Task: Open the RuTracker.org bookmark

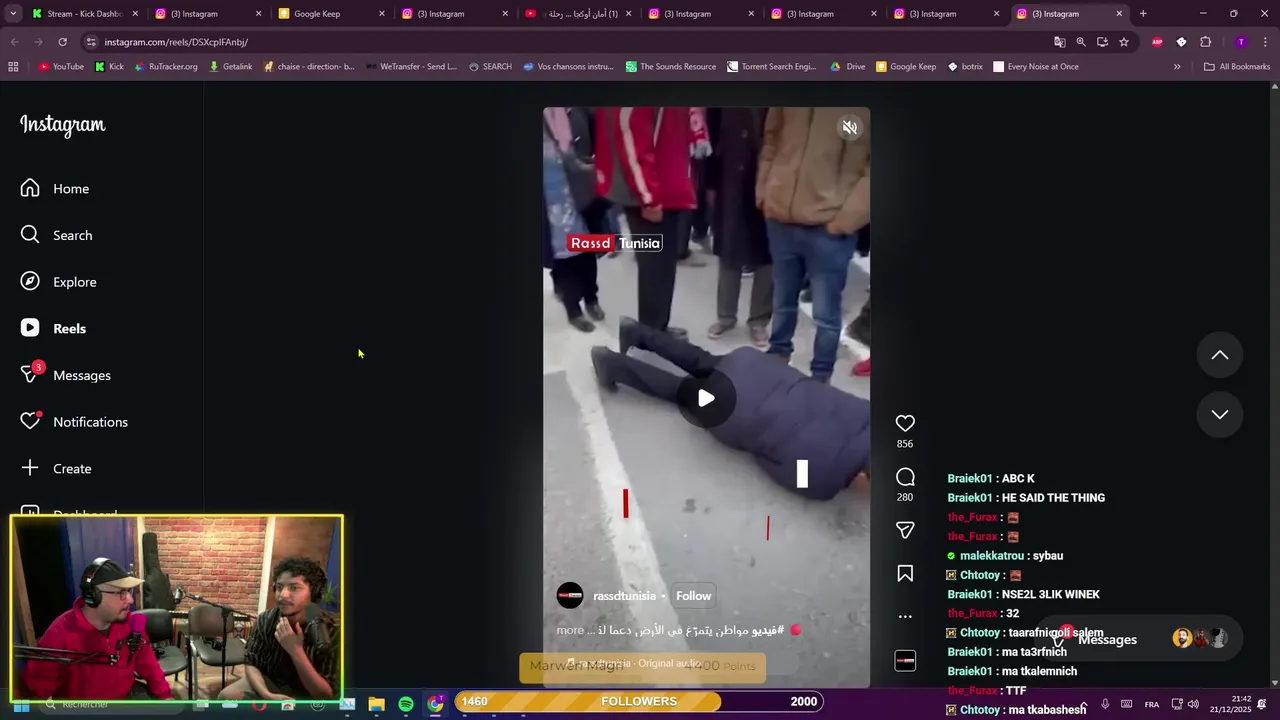Action: (x=166, y=67)
